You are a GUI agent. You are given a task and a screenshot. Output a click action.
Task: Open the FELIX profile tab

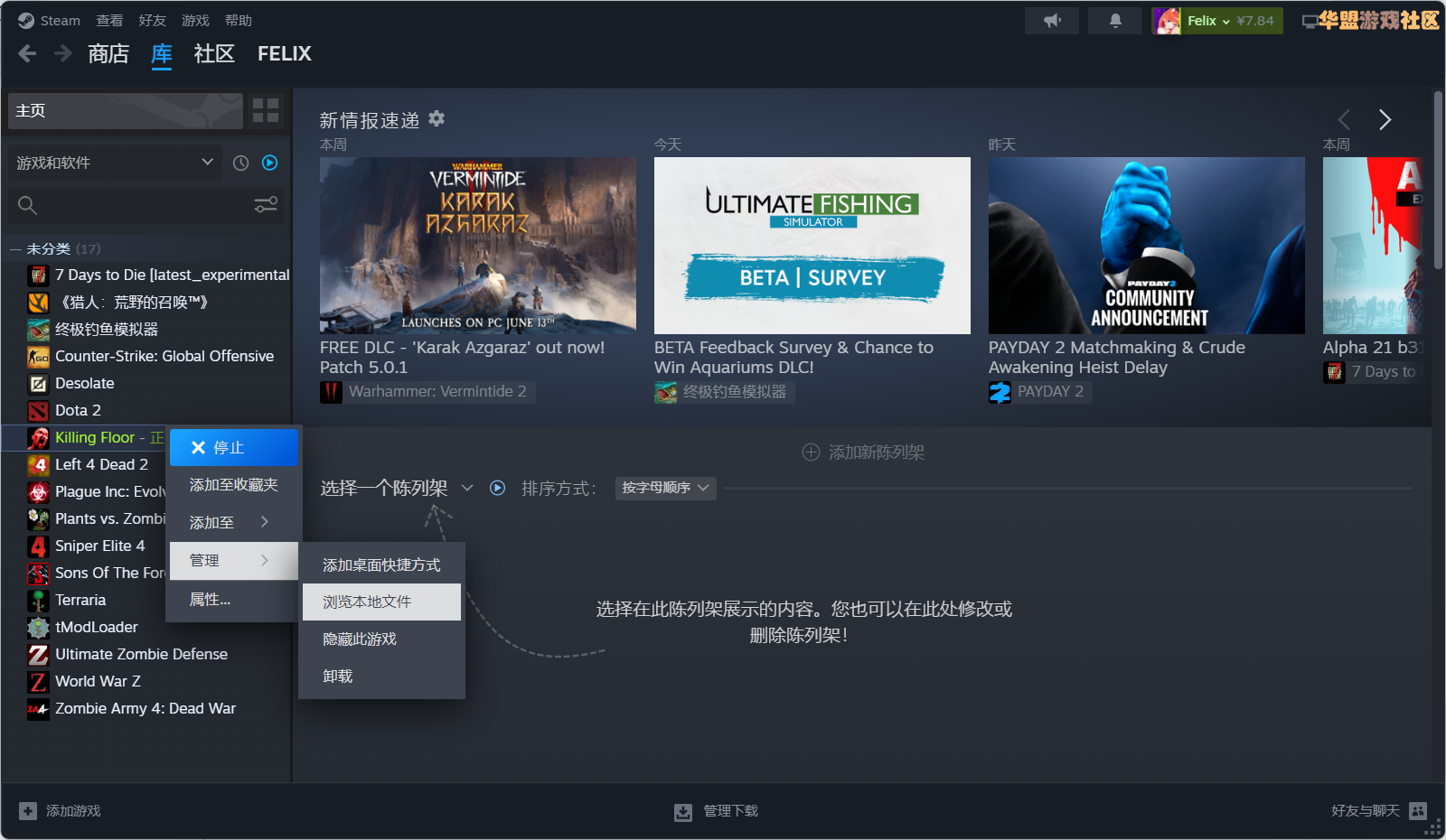tap(284, 54)
